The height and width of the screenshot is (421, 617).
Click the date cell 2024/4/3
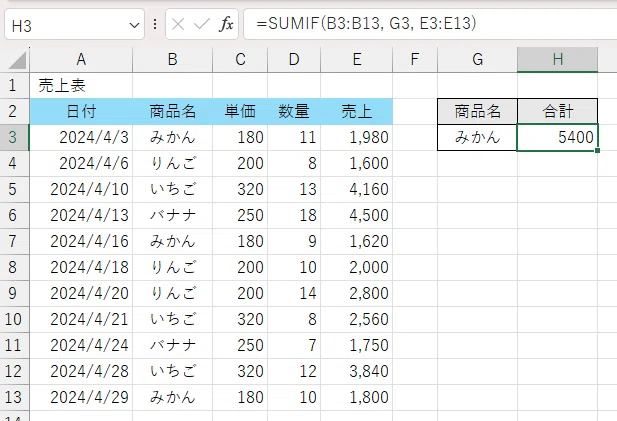point(81,137)
